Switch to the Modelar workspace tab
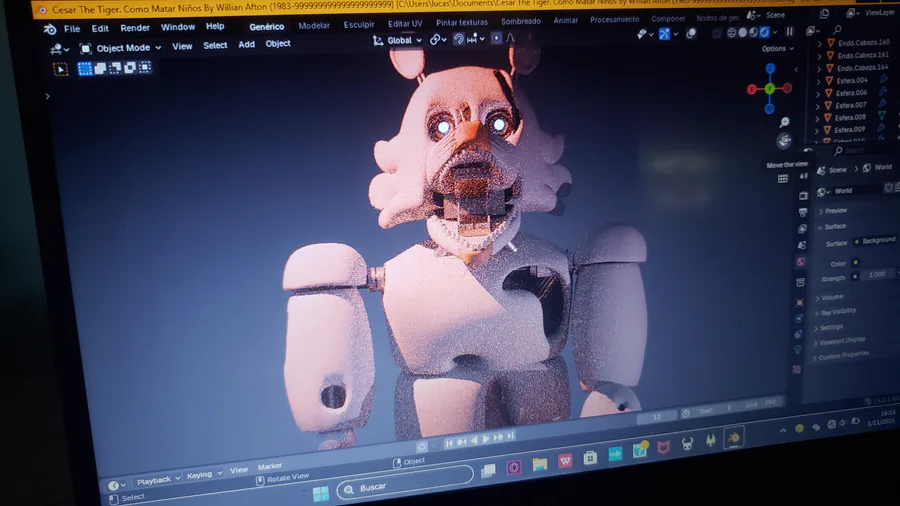The image size is (900, 506). point(314,26)
